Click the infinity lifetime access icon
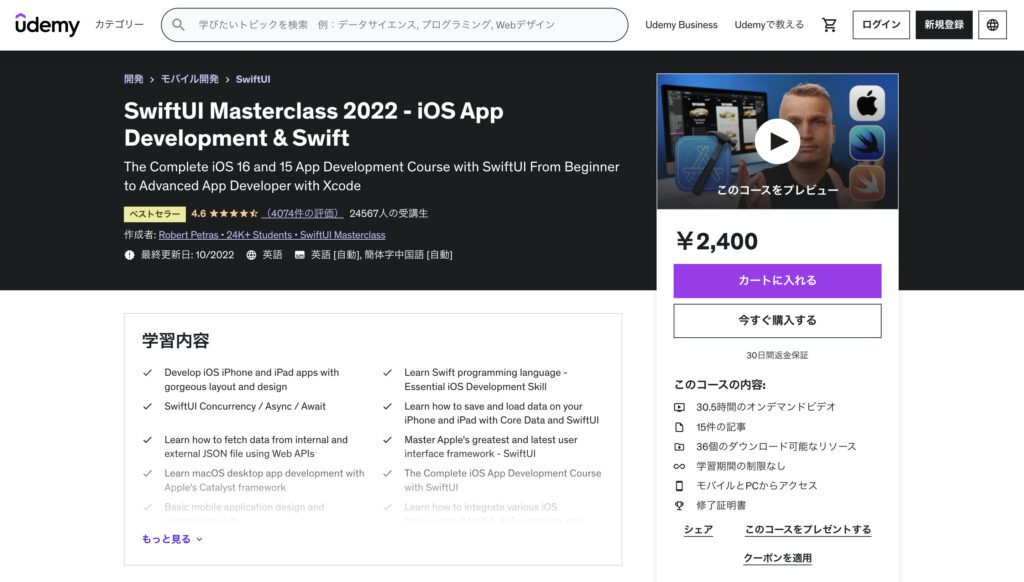This screenshot has height=582, width=1024. (x=679, y=466)
